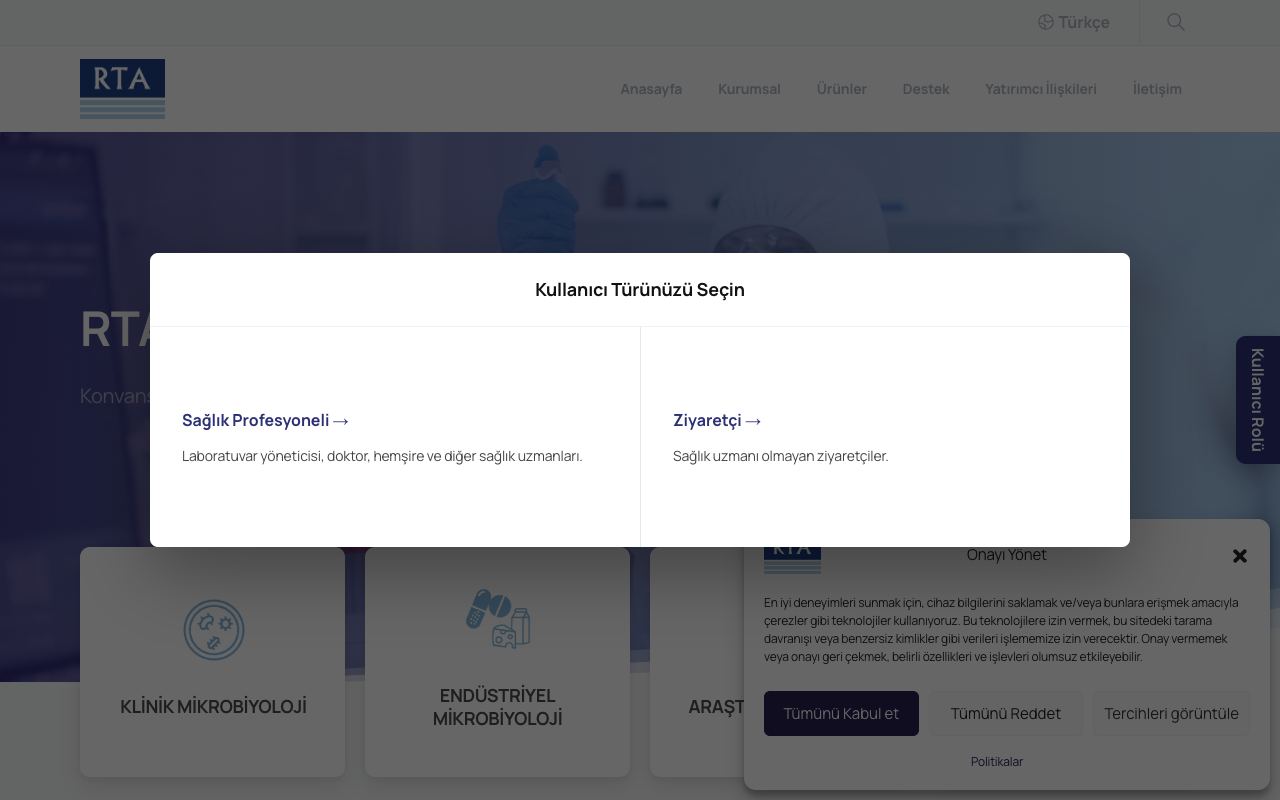1280x800 pixels.
Task: Click the Kullanıcı Türünüzü Seçin heading
Action: pyautogui.click(x=640, y=290)
